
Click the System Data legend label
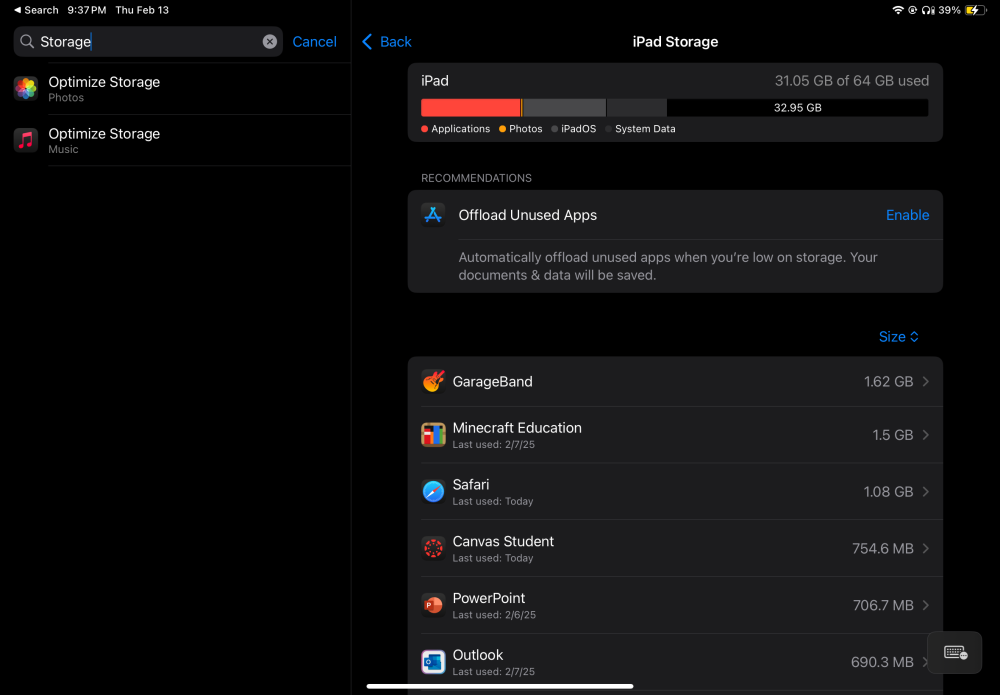click(x=645, y=129)
